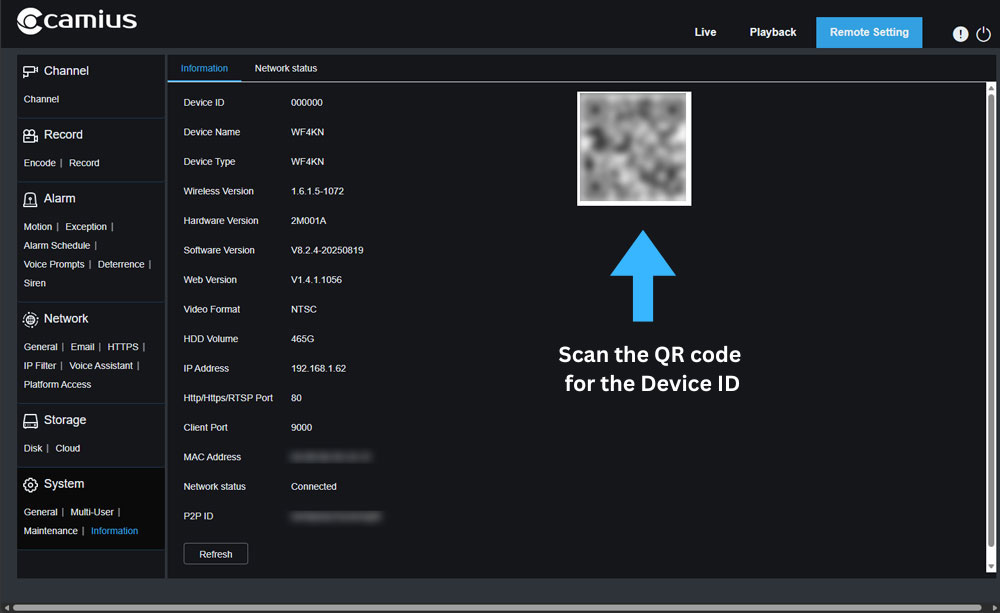The width and height of the screenshot is (1000, 613).
Task: Open the Playback view
Action: tap(773, 32)
